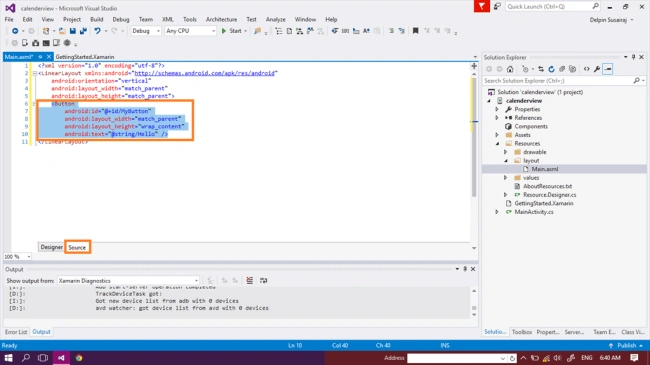The height and width of the screenshot is (365, 650).
Task: Expand the Assets folder
Action: (497, 135)
